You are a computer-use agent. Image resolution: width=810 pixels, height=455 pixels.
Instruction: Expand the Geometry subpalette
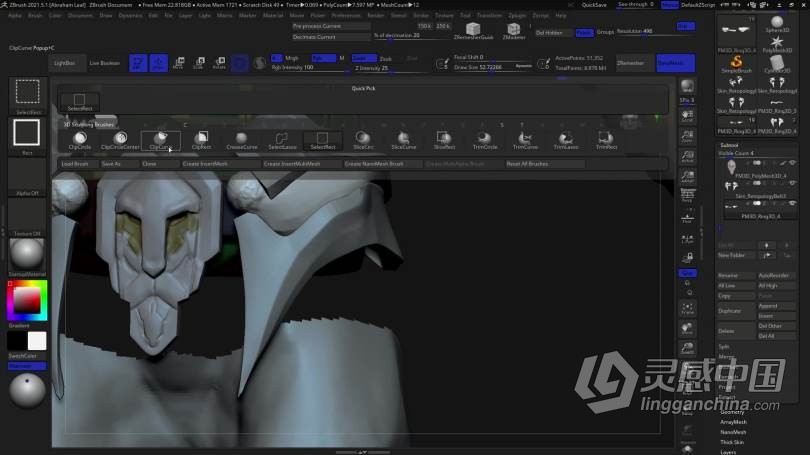tap(733, 412)
